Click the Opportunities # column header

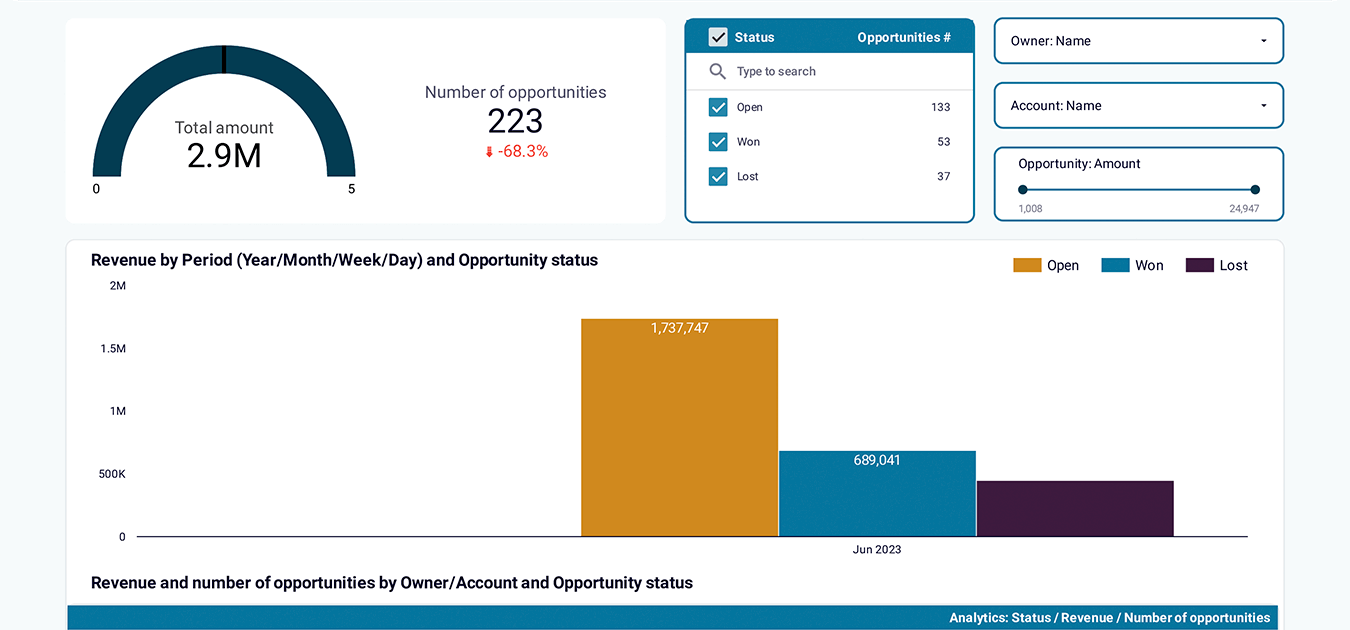coord(904,37)
